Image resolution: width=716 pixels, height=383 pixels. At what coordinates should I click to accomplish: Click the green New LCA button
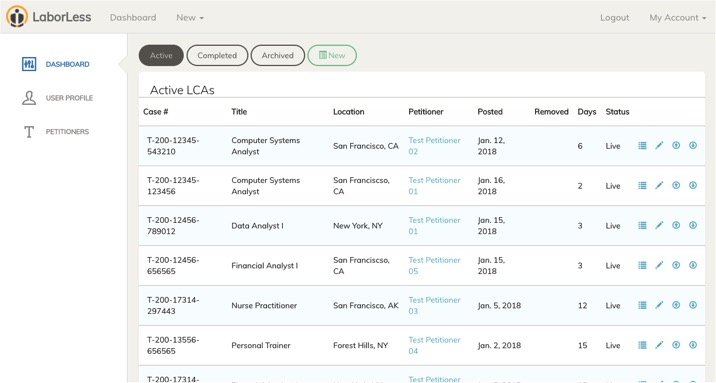(x=332, y=55)
